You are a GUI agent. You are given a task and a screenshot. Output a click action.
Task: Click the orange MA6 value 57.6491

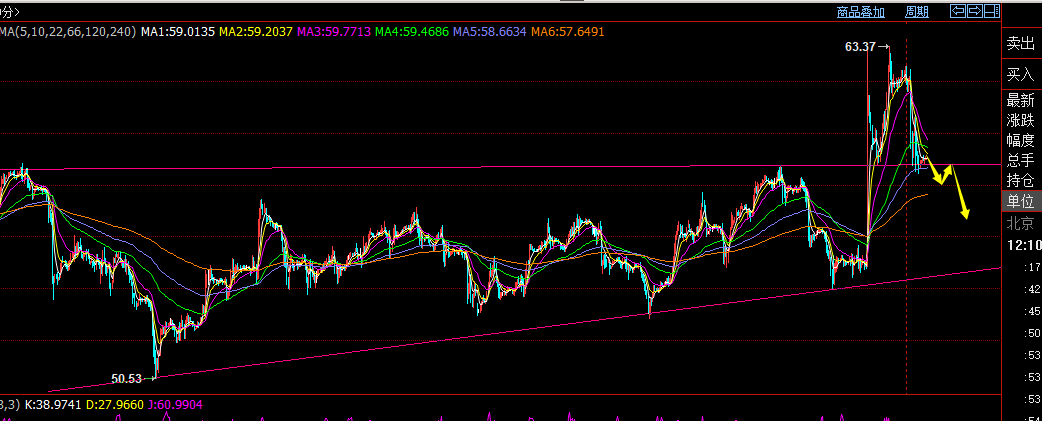(568, 31)
